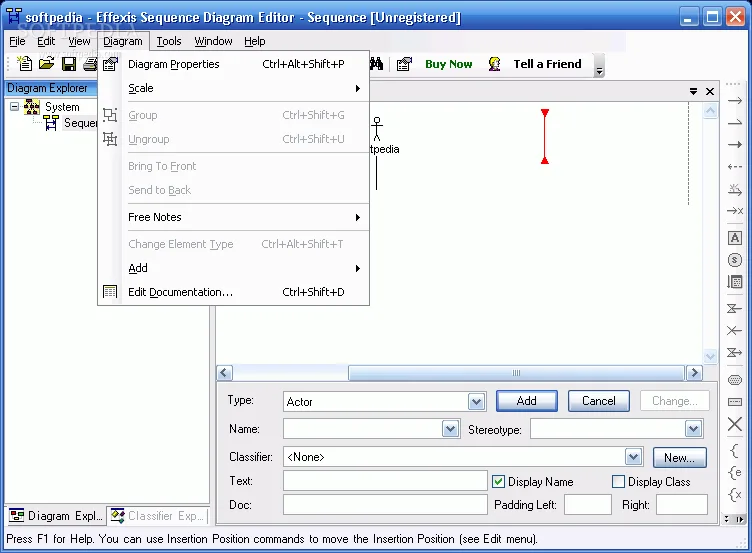The image size is (752, 553).
Task: Open the Help menu
Action: tap(255, 41)
